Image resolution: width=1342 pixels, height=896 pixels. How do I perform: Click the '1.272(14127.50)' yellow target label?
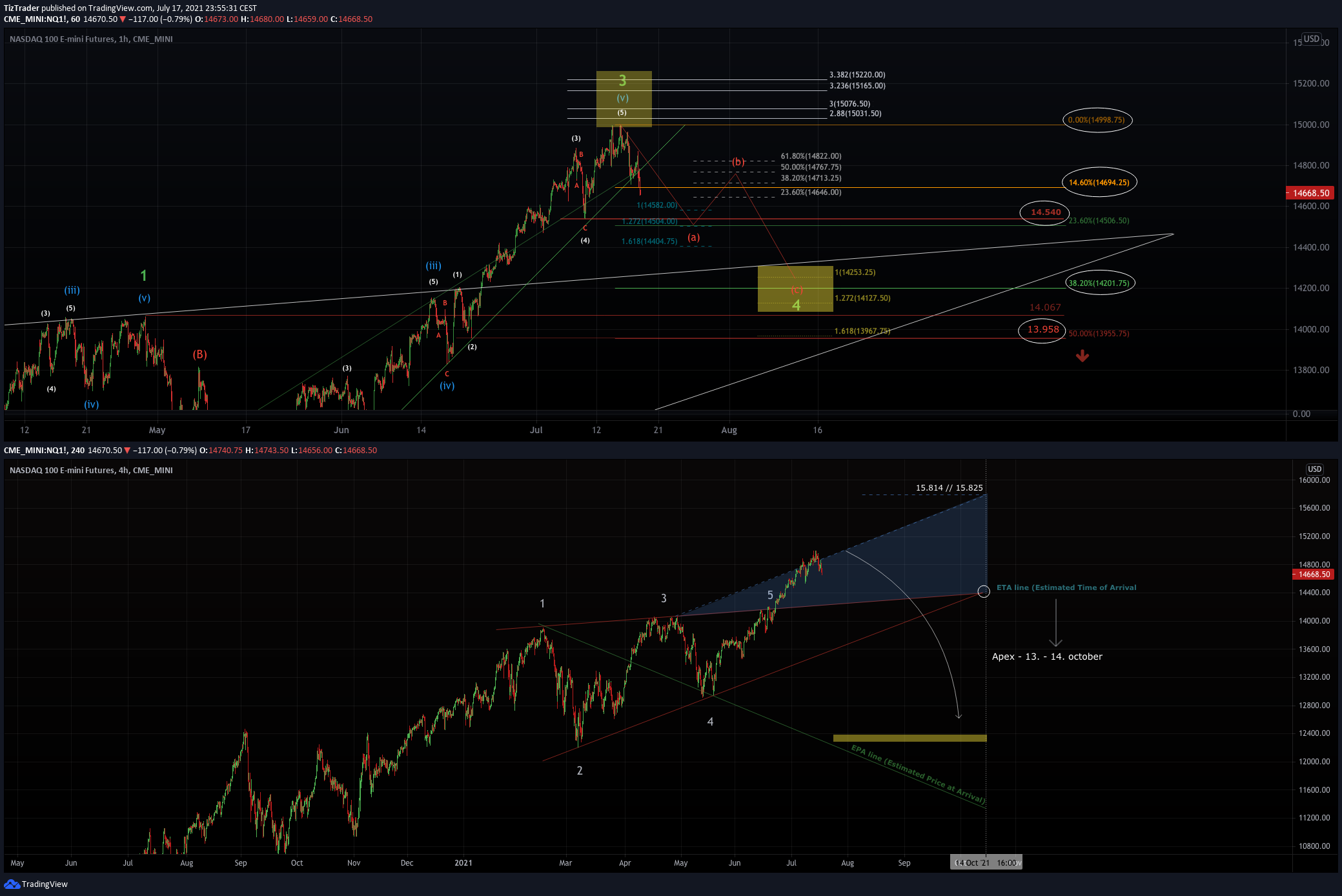pyautogui.click(x=862, y=298)
